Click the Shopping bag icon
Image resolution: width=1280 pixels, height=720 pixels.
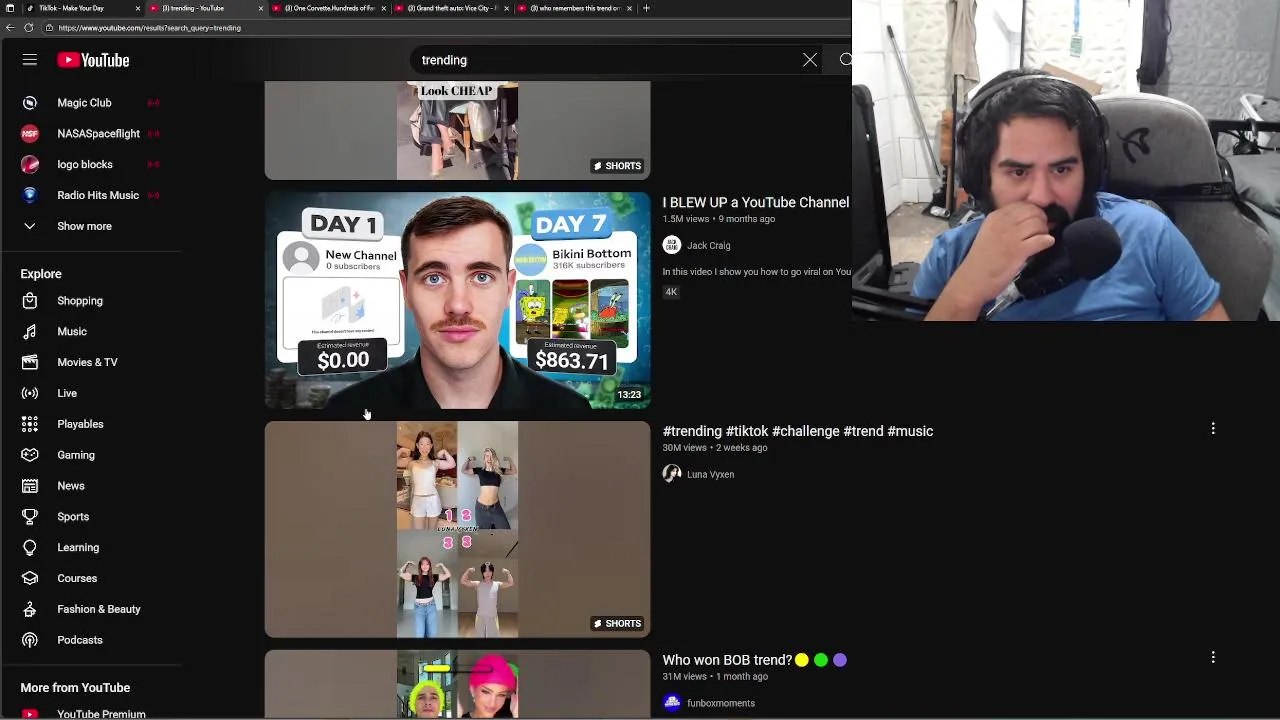(30, 301)
